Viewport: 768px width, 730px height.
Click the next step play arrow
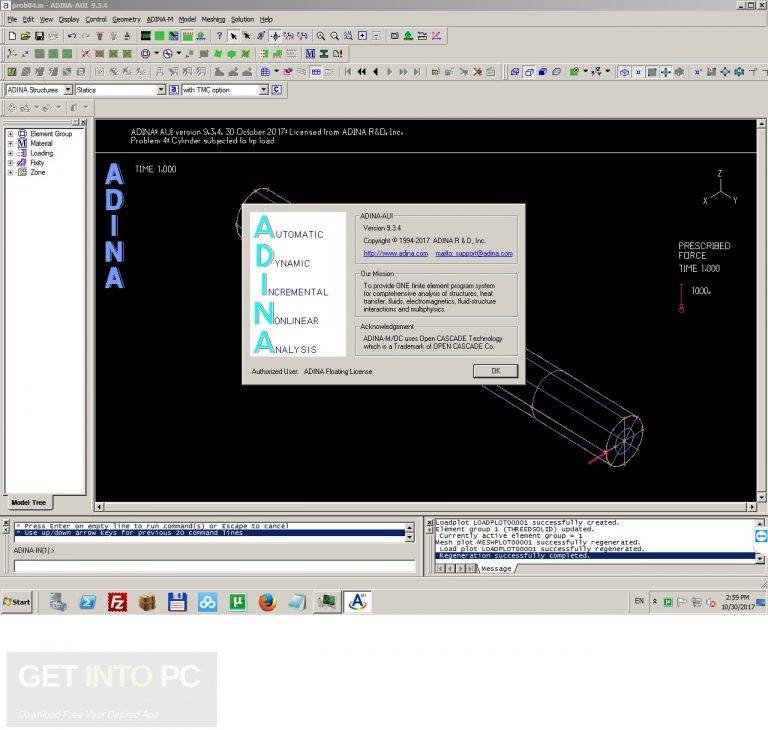tap(389, 72)
